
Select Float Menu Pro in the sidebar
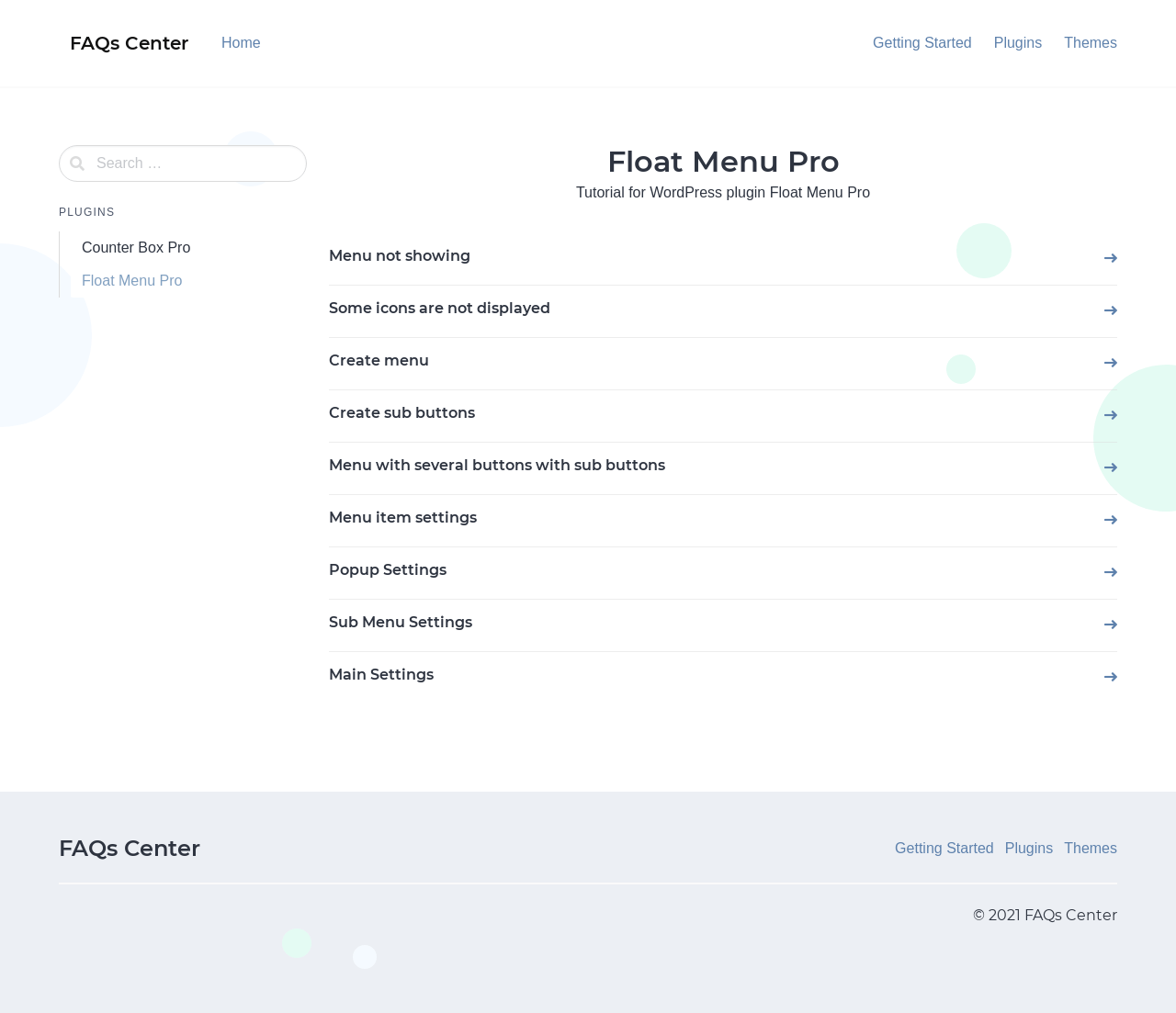[131, 281]
